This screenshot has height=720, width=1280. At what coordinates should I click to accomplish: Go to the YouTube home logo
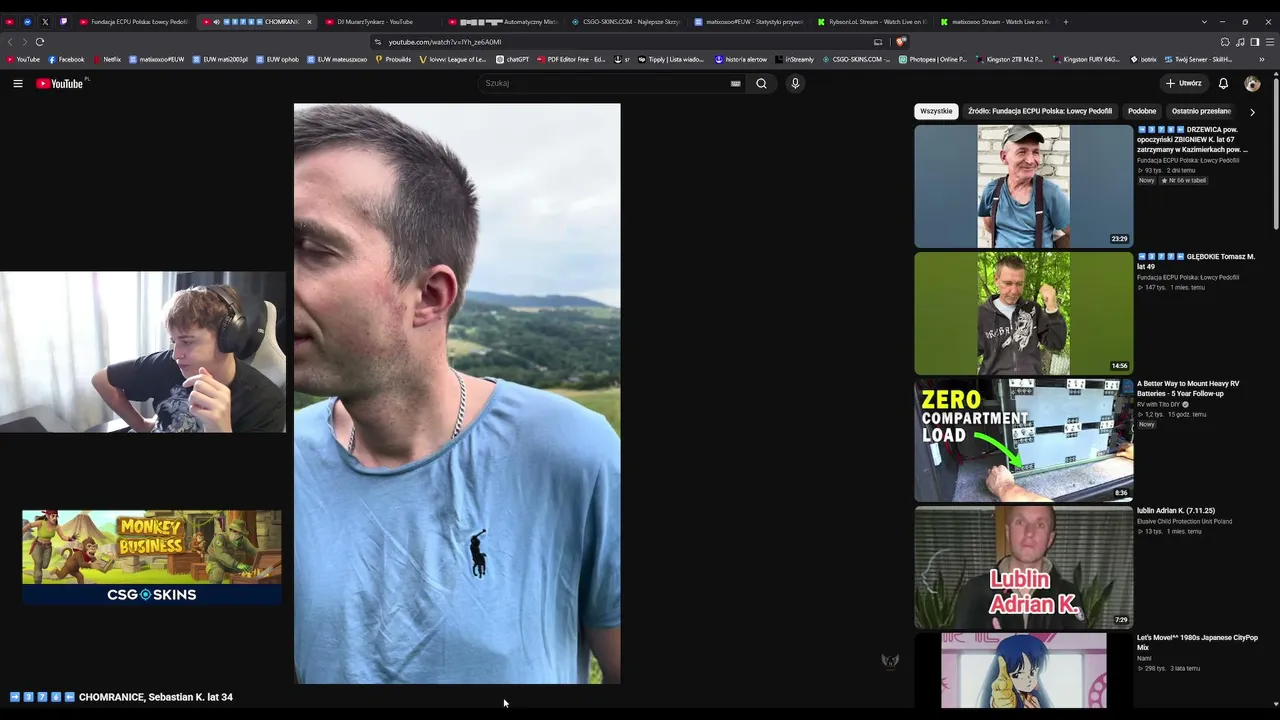click(x=60, y=84)
